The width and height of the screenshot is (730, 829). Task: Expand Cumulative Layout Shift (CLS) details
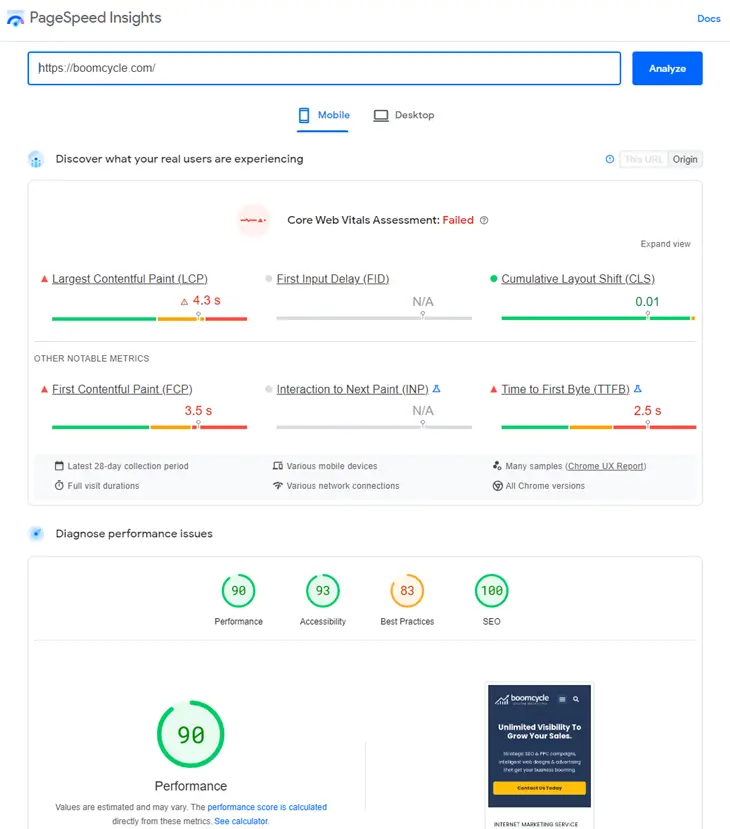pos(578,279)
